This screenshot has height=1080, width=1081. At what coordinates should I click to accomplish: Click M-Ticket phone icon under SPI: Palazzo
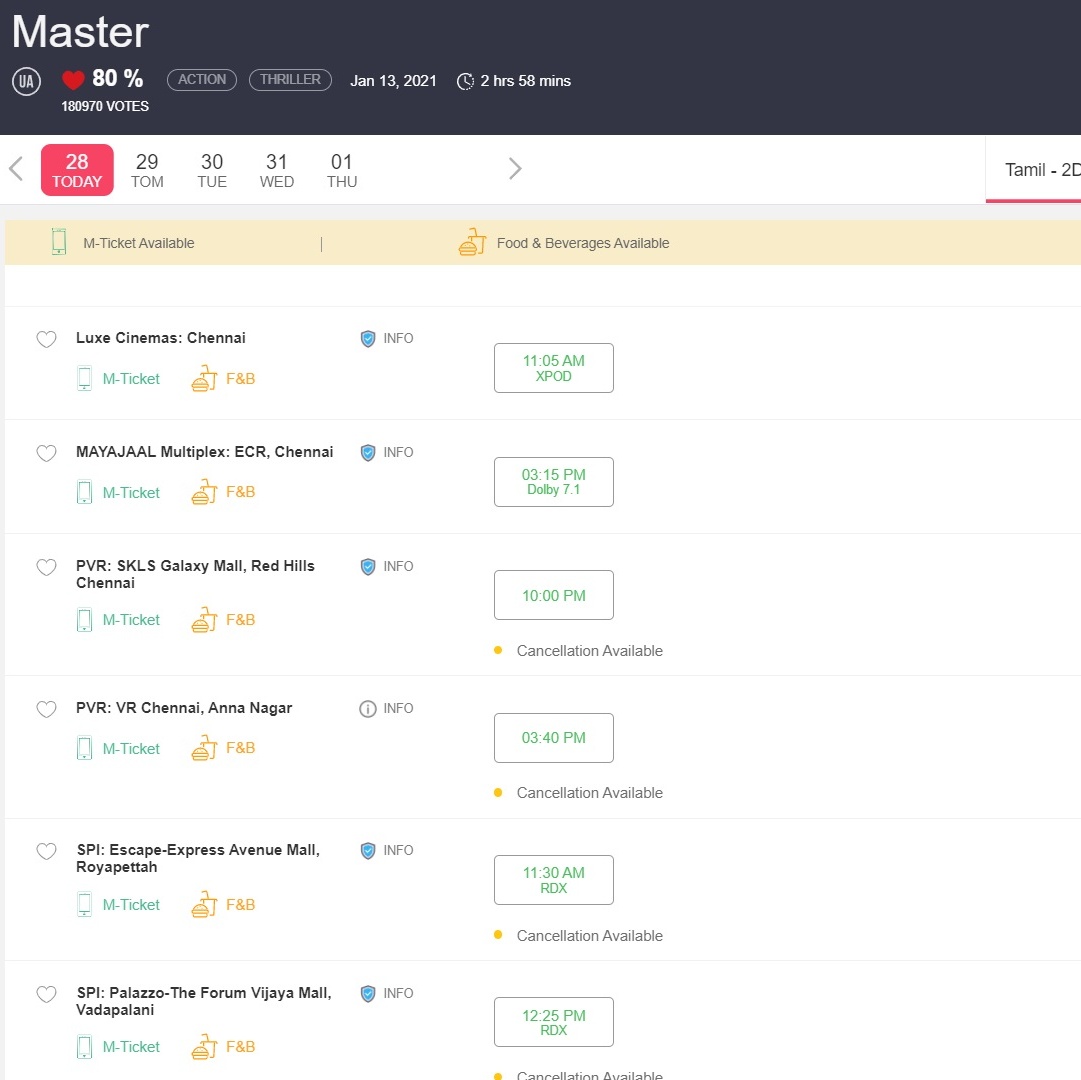pyautogui.click(x=84, y=1046)
